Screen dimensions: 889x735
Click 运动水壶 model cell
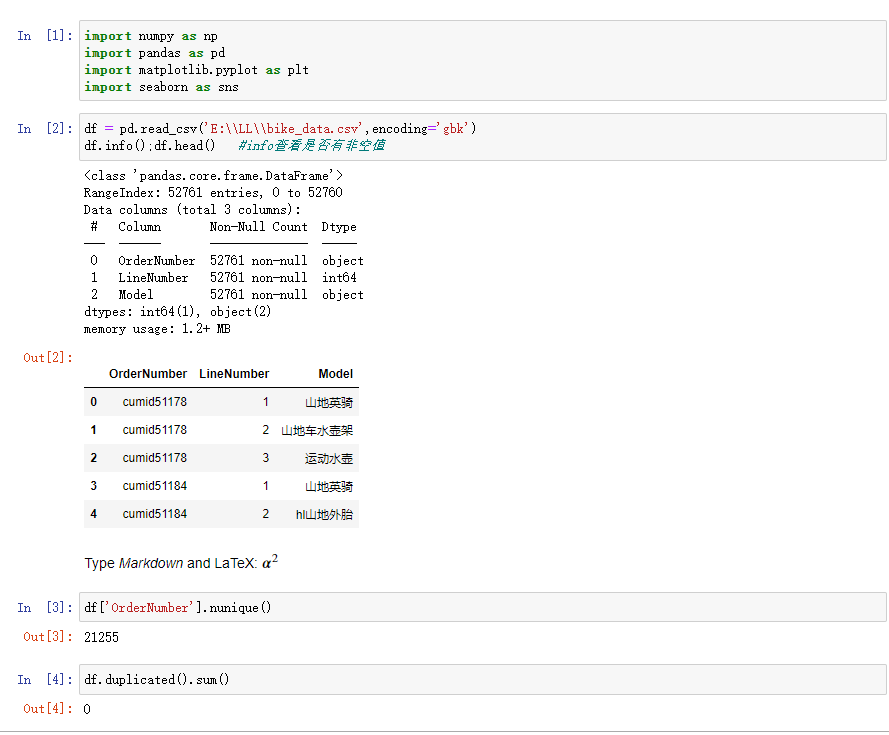tap(329, 458)
